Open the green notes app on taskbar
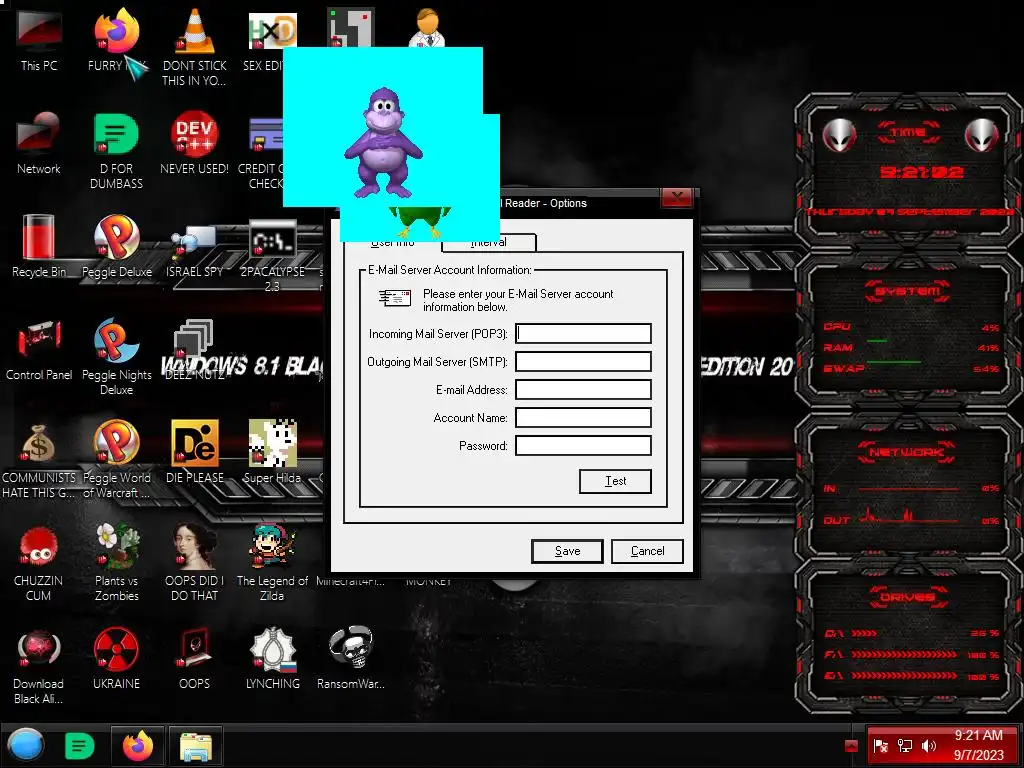 79,746
